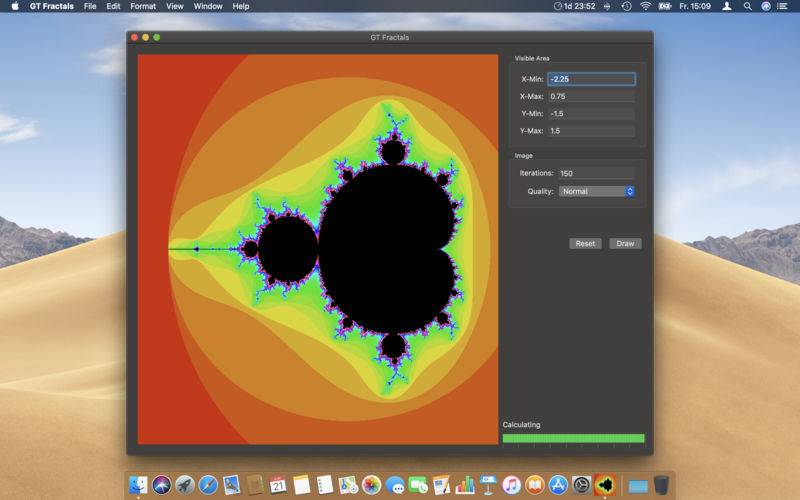
Task: Open Spotlight search magnifier in menu bar
Action: [x=747, y=6]
